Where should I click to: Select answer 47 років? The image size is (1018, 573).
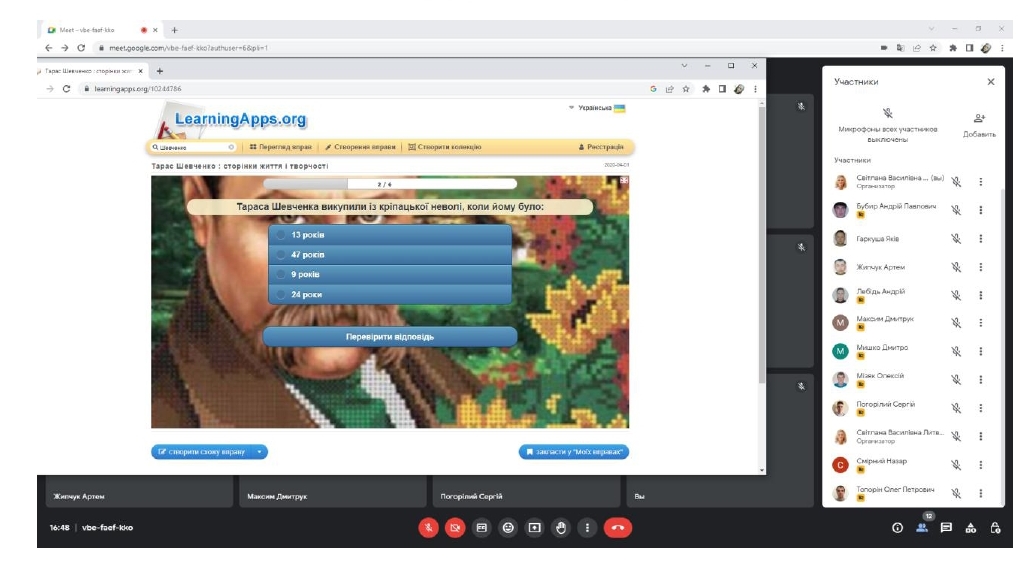pos(390,254)
